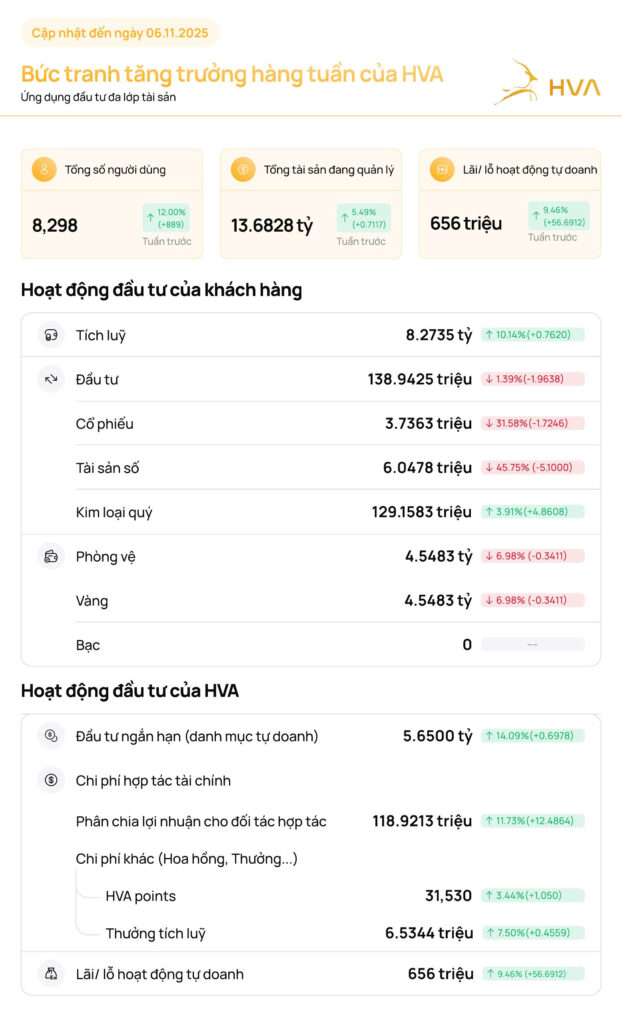Click the Thưởng tích luỹ sub-item

pos(155,933)
